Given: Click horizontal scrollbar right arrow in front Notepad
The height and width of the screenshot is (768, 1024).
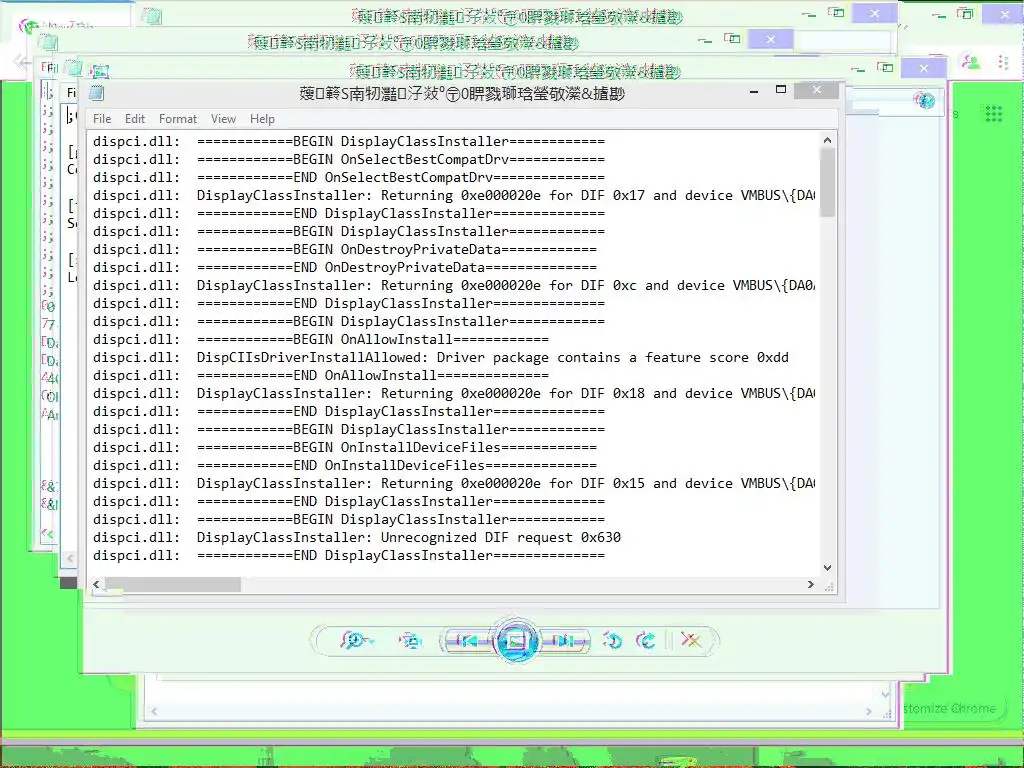Looking at the screenshot, I should coord(810,584).
